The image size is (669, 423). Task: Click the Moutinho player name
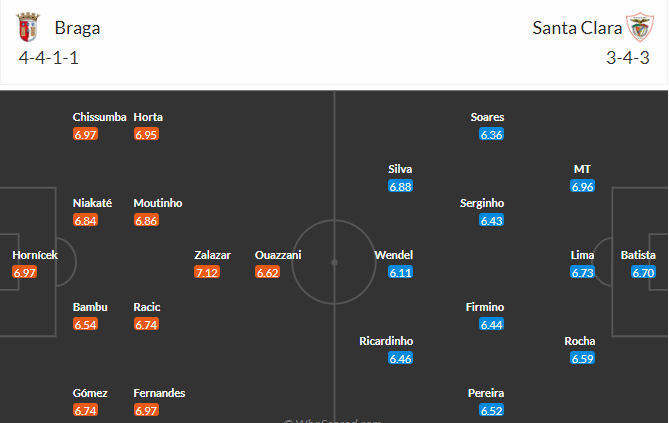click(158, 203)
